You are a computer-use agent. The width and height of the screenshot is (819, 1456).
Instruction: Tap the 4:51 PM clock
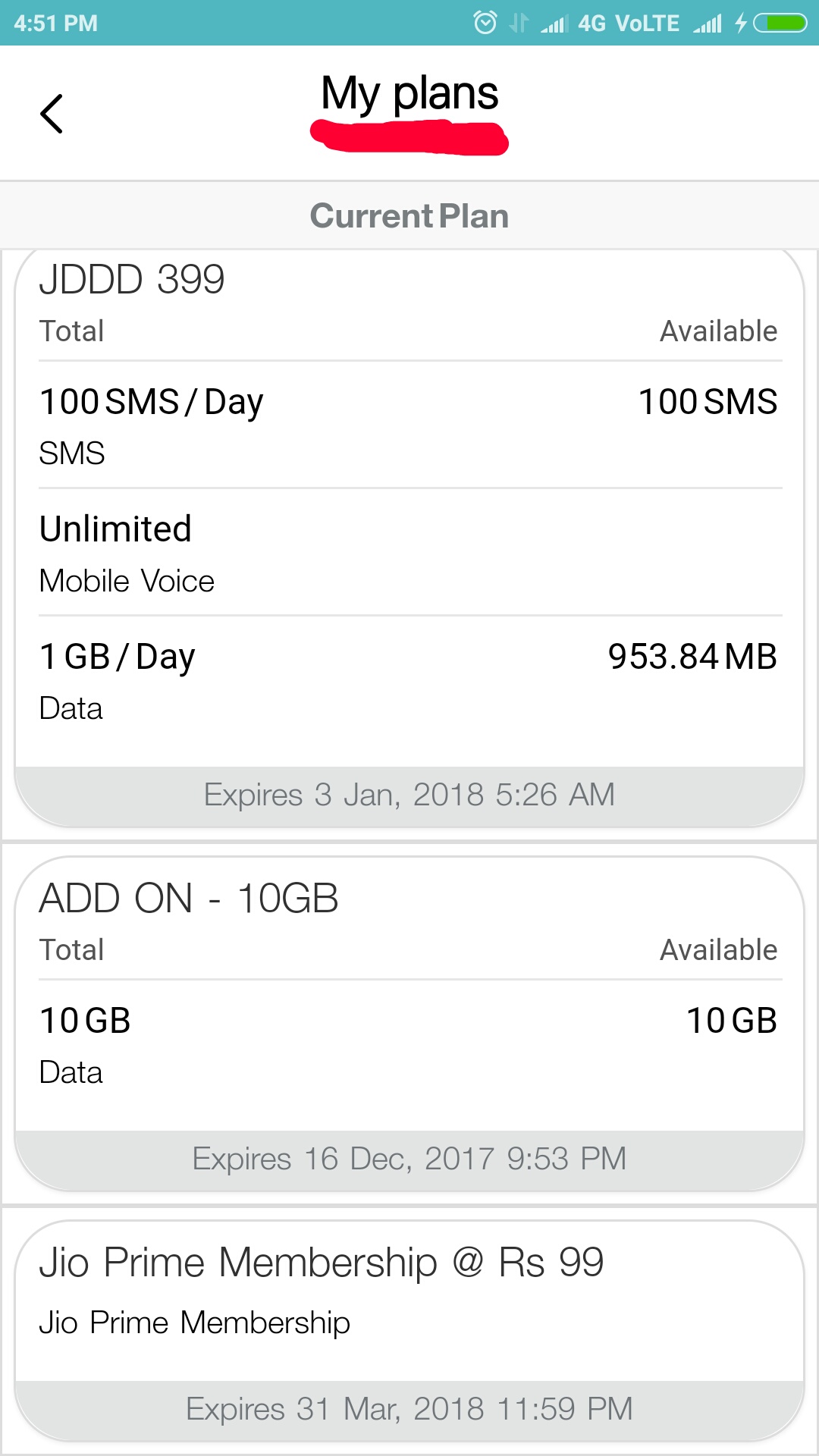(55, 24)
